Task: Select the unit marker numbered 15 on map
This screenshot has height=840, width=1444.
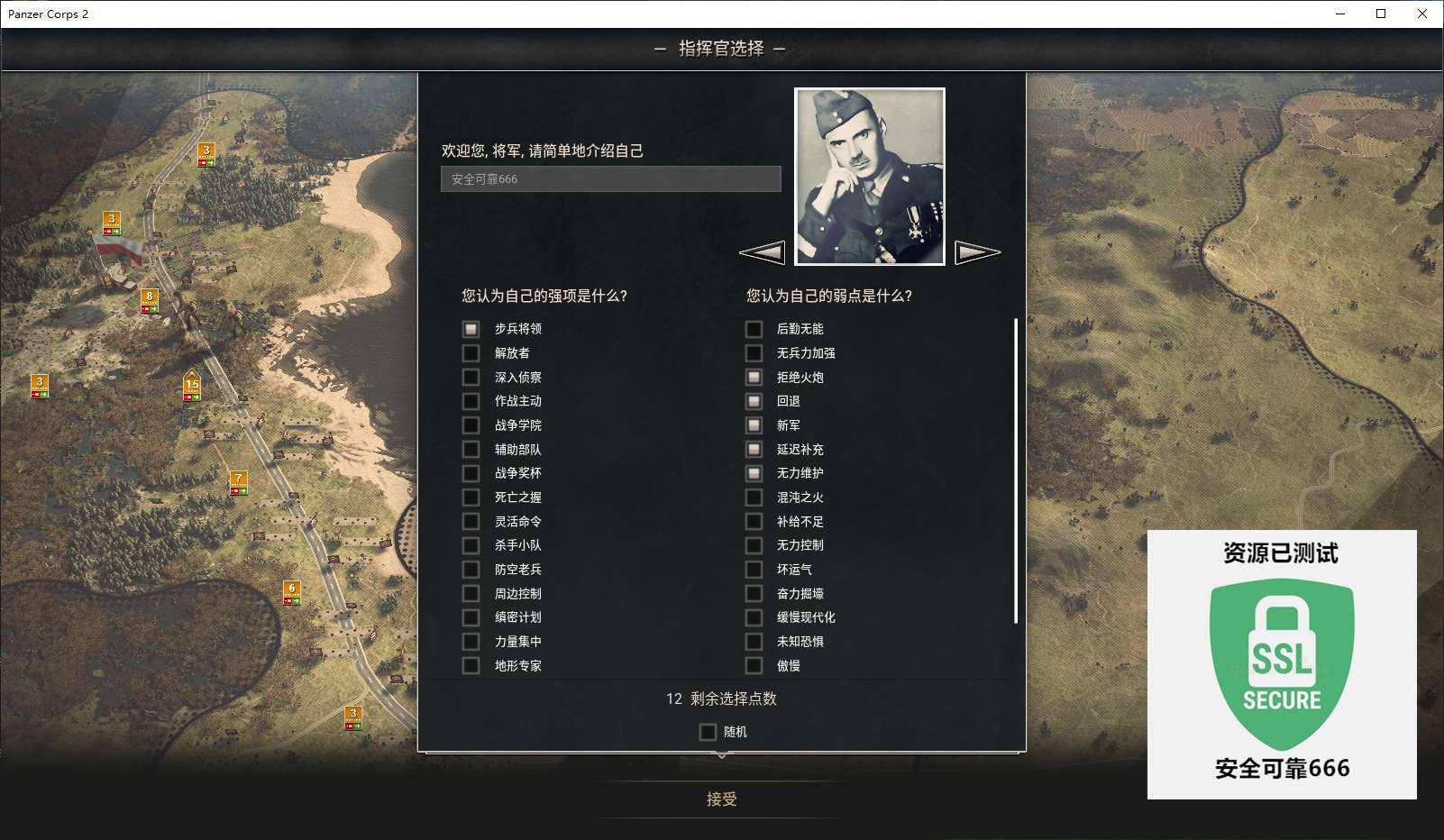Action: (192, 386)
